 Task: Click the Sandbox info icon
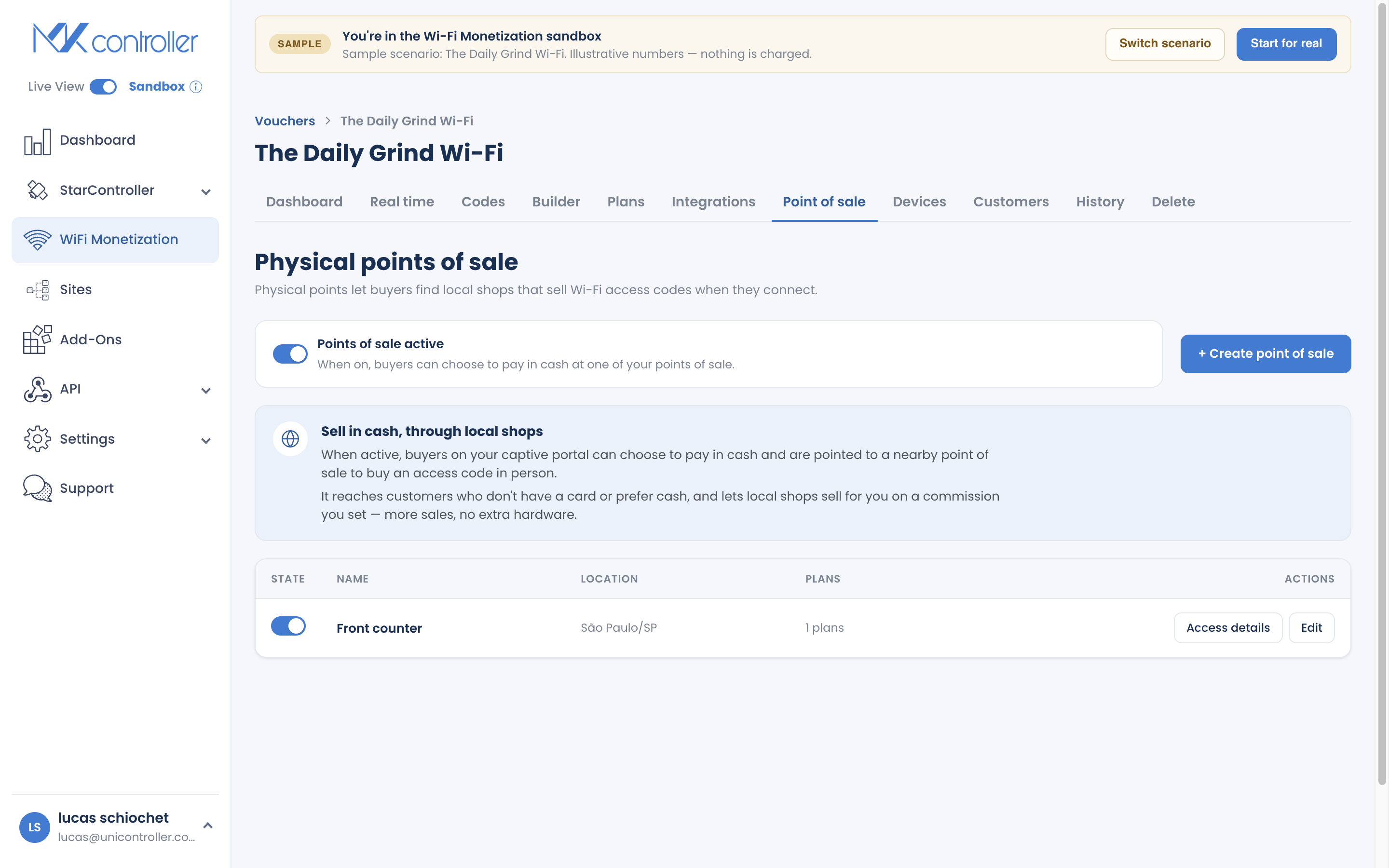[196, 87]
